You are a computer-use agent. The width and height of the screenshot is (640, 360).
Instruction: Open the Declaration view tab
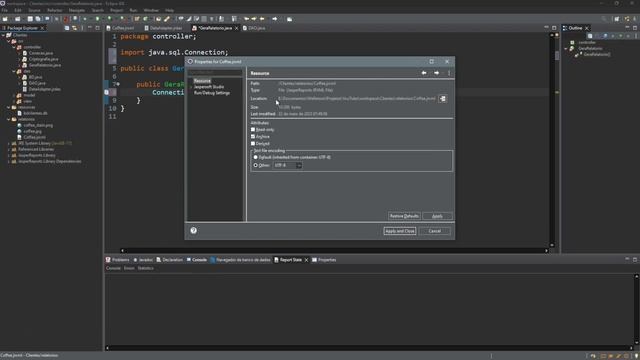pos(170,260)
